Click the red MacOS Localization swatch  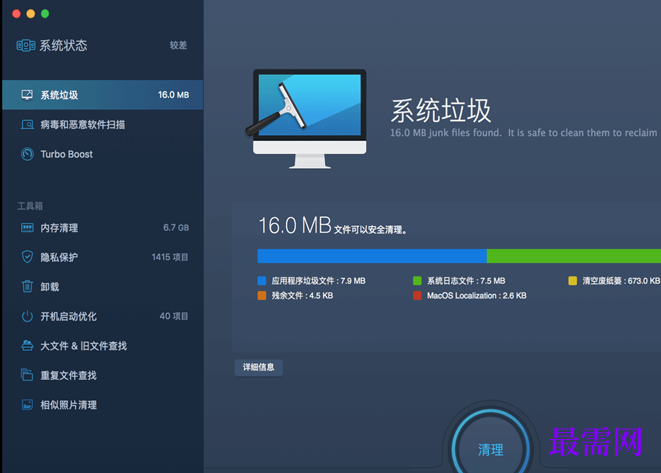[x=417, y=296]
